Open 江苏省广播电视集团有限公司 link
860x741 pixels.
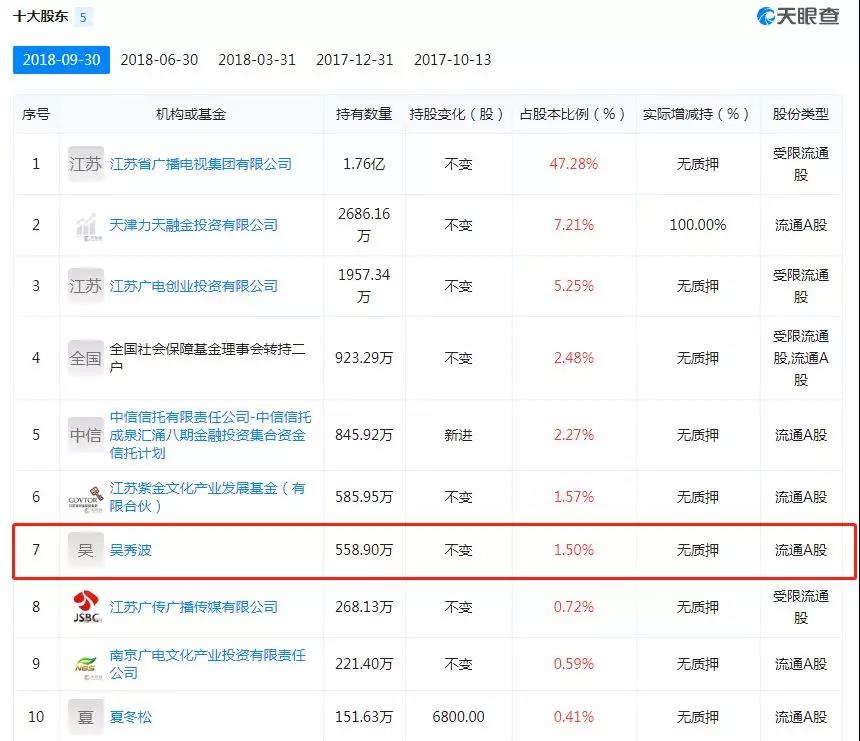pos(200,164)
